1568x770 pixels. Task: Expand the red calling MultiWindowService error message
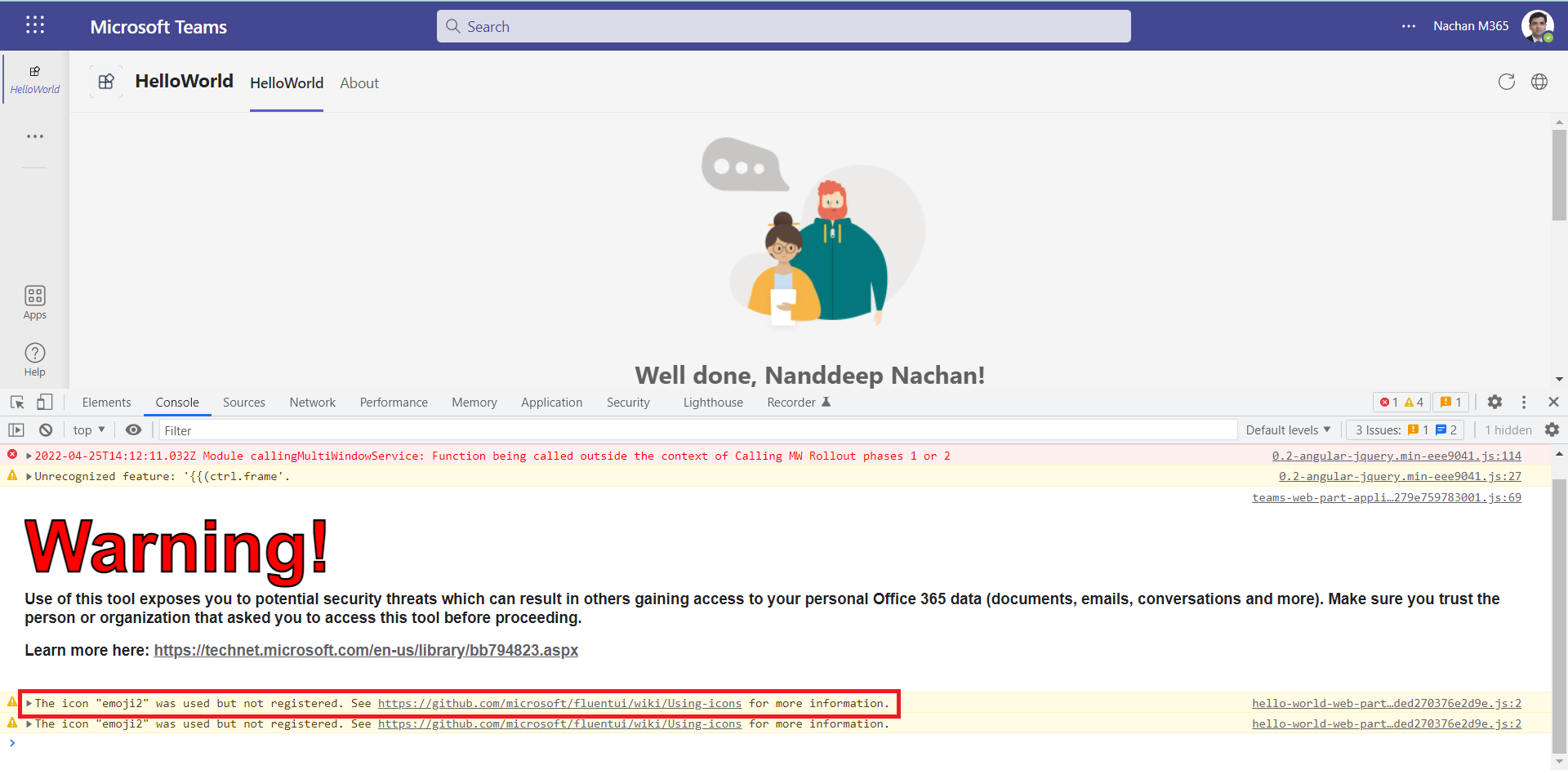(x=29, y=456)
